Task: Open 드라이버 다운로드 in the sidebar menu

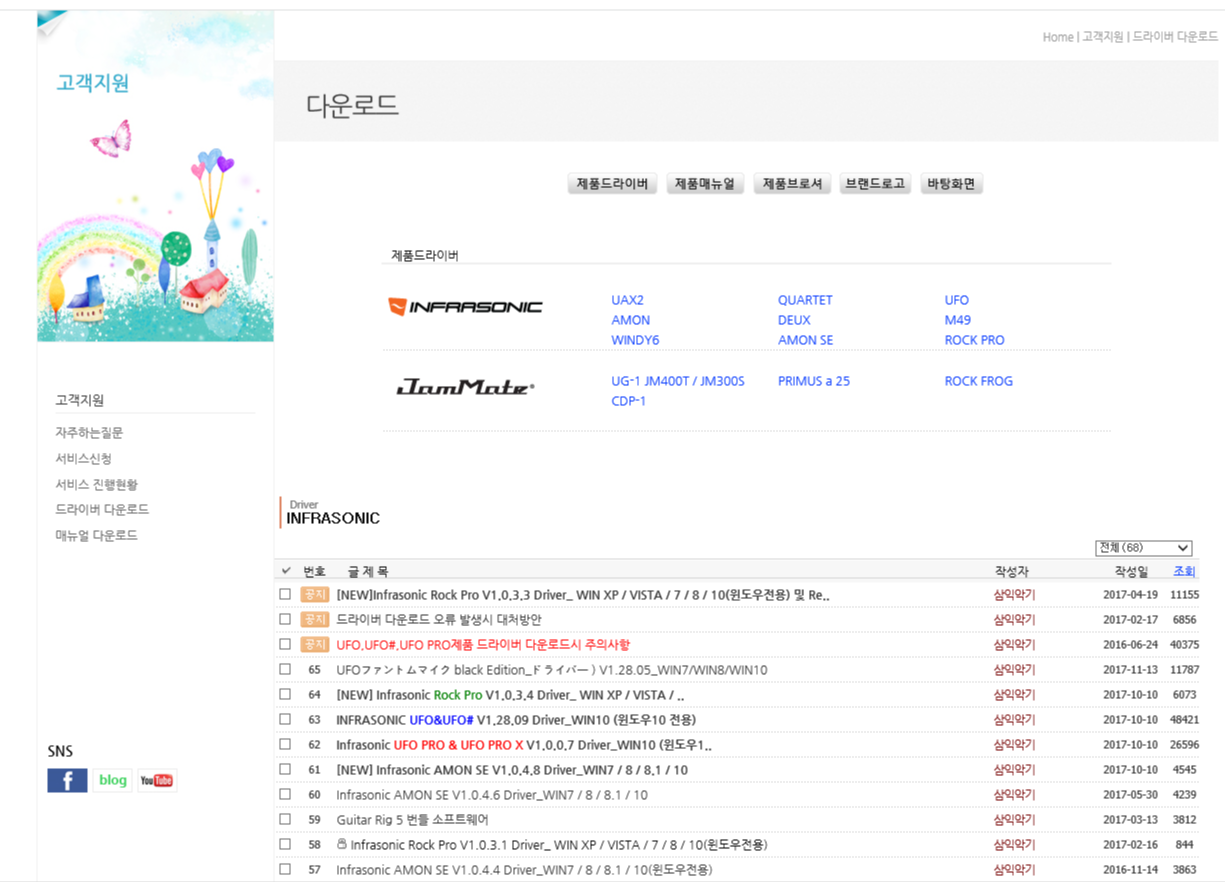Action: [x=102, y=509]
